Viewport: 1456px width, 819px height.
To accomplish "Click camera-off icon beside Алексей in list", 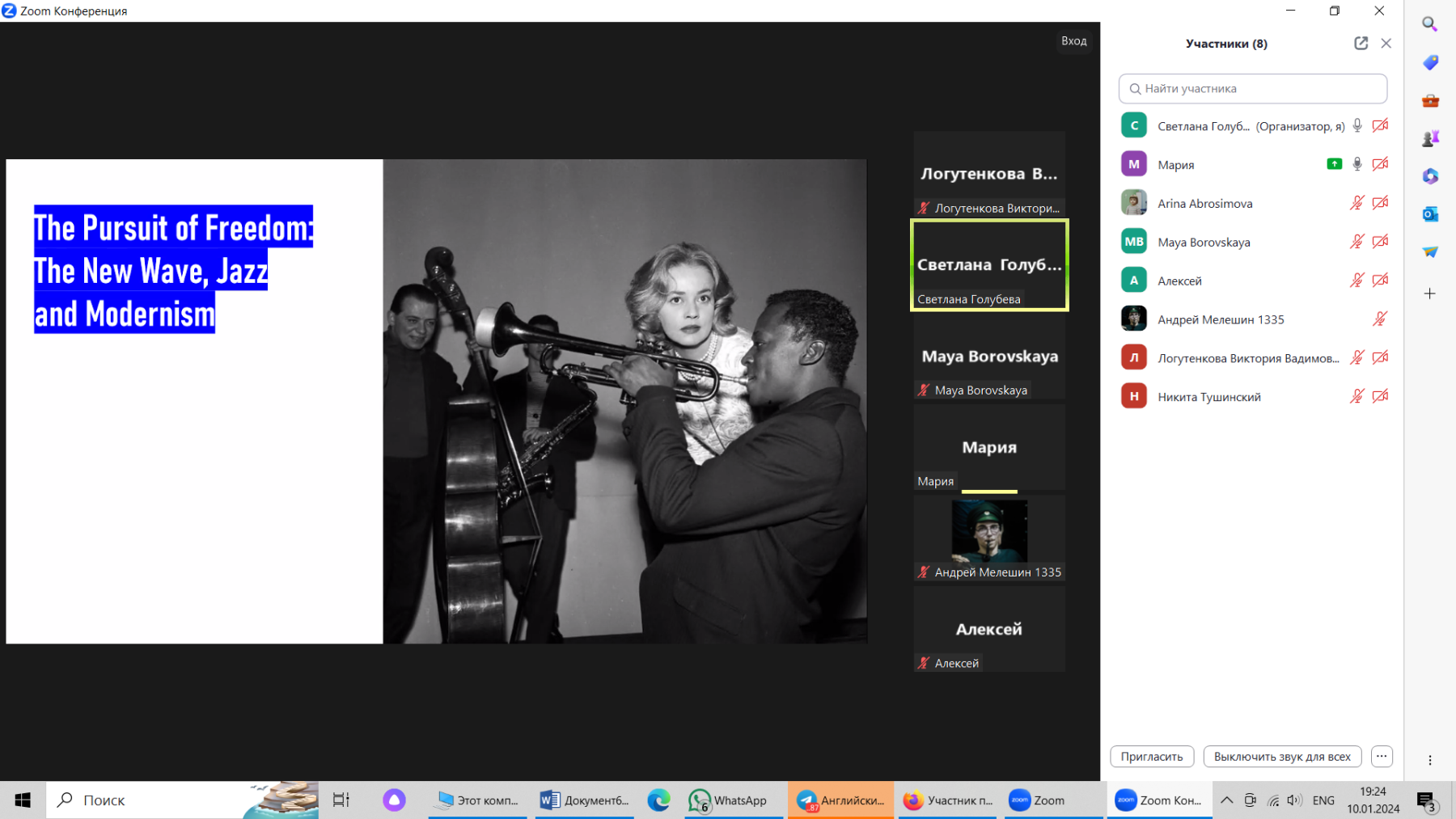I will click(1380, 281).
